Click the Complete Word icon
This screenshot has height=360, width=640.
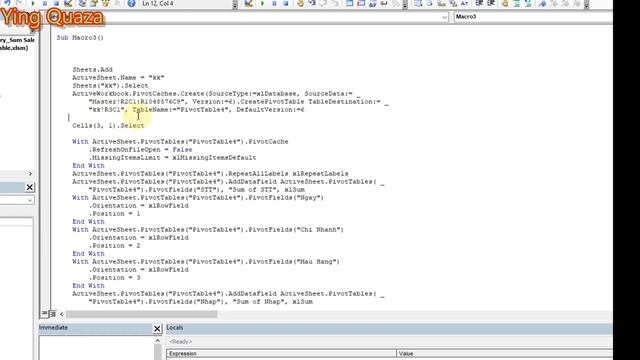[464, 3]
